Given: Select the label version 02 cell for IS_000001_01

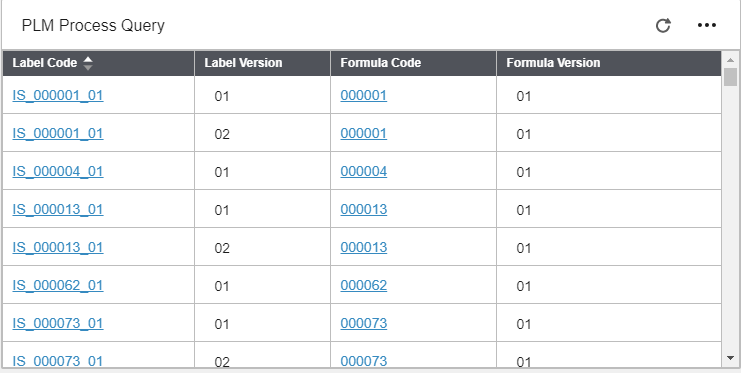Looking at the screenshot, I should click(262, 133).
